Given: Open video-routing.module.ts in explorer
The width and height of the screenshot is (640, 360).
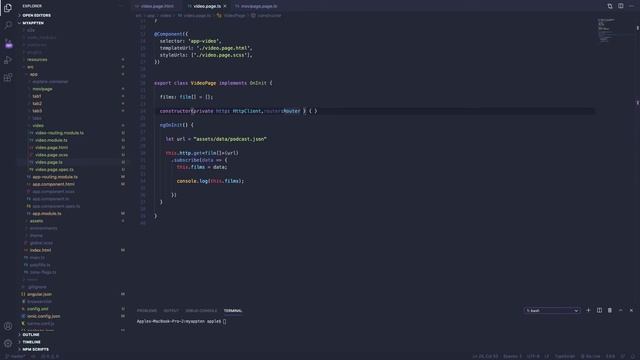Looking at the screenshot, I should click(x=59, y=133).
